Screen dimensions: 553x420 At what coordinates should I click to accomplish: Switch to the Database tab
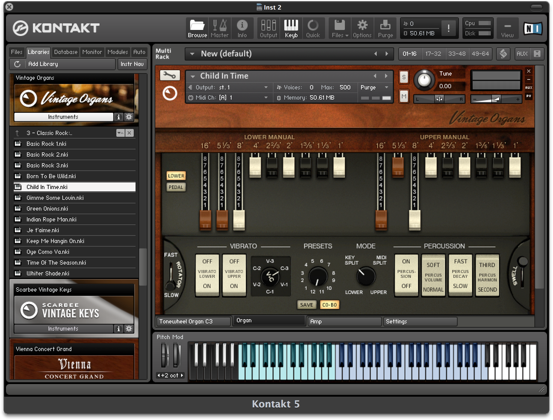(66, 52)
